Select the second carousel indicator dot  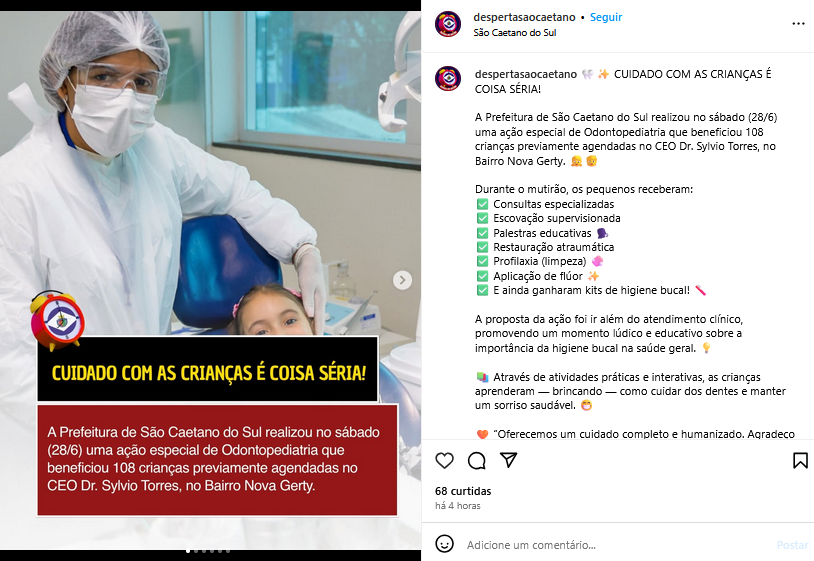click(196, 551)
